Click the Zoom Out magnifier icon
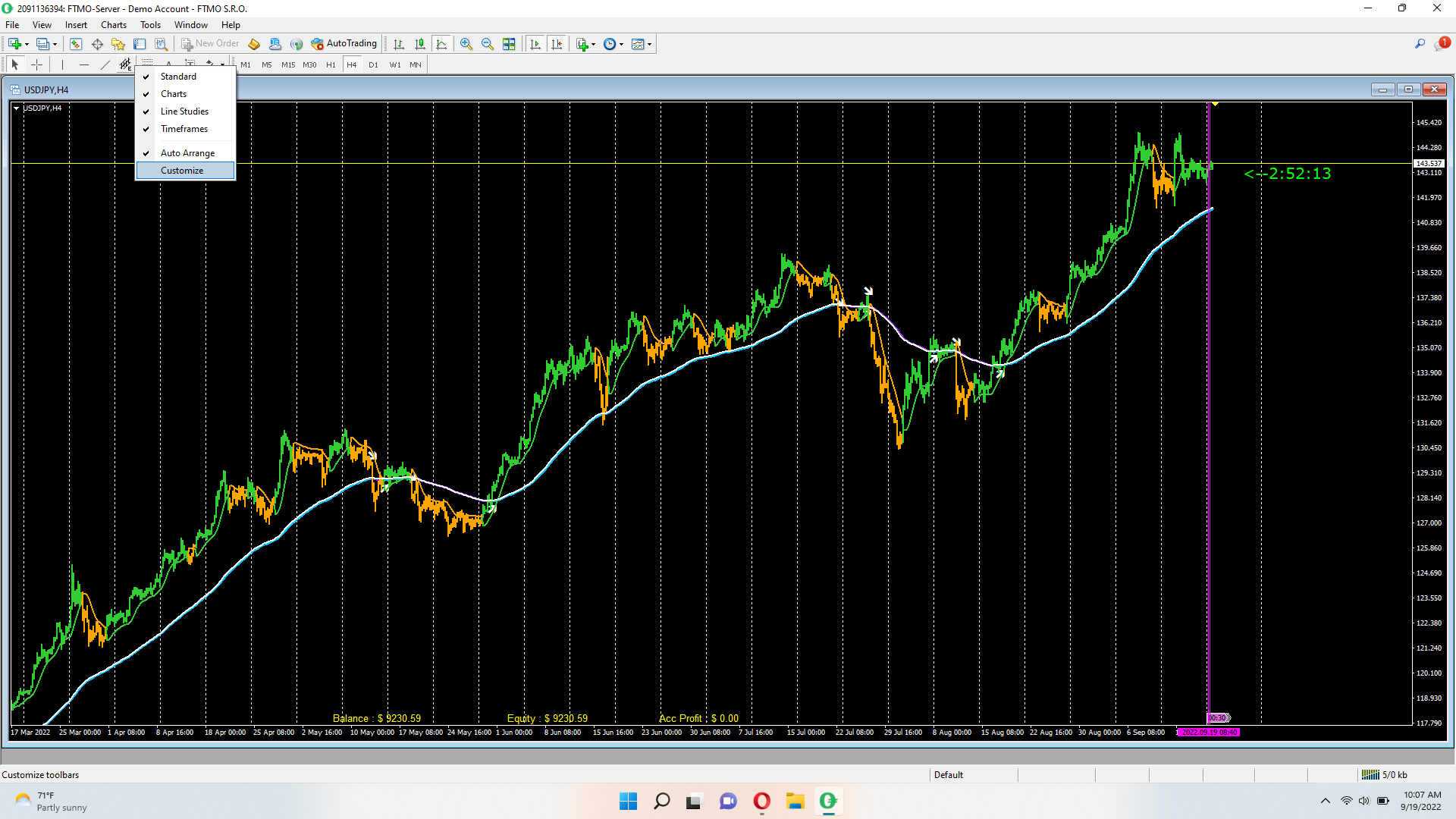1456x819 pixels. click(488, 44)
